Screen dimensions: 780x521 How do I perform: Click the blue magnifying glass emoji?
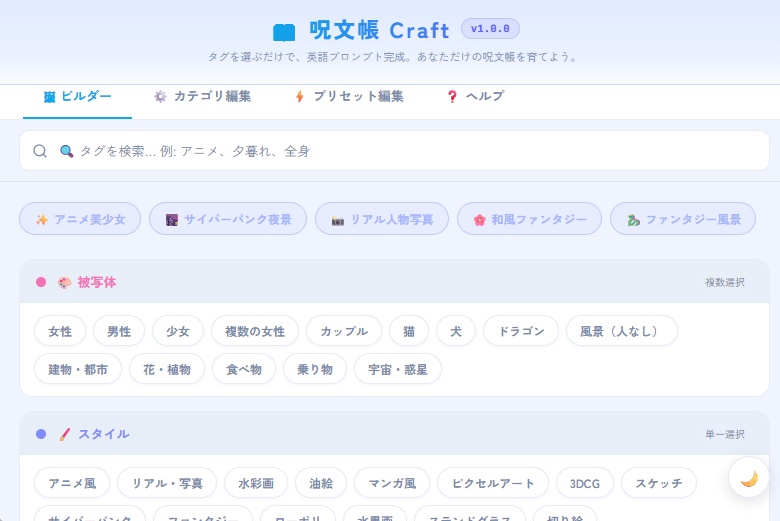click(x=66, y=151)
